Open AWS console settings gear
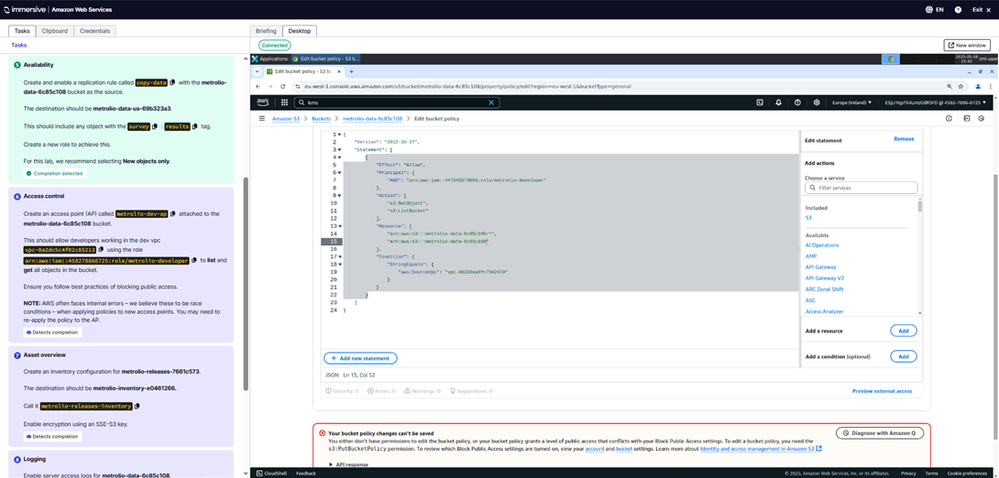 coord(817,102)
